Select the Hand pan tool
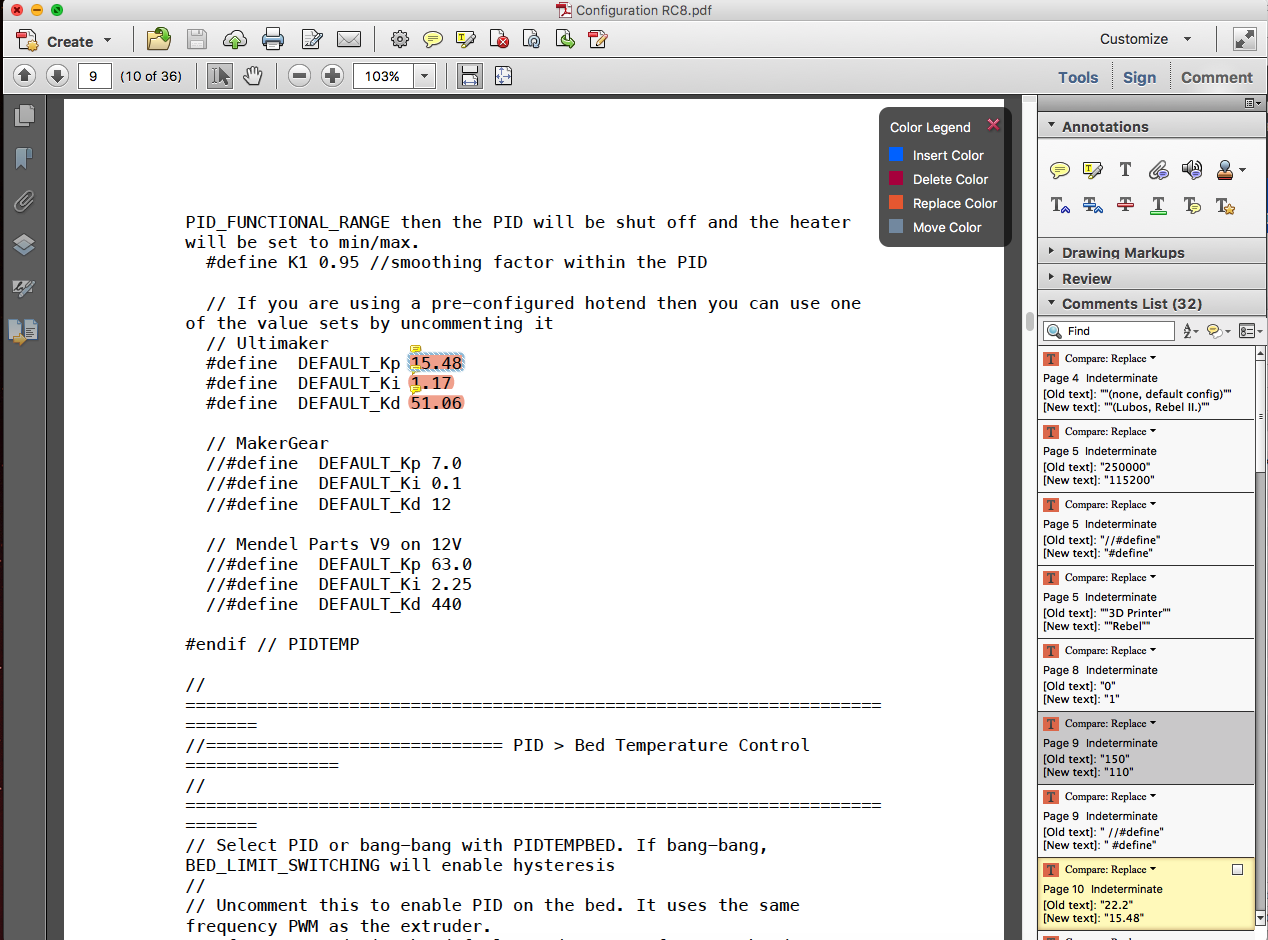 pos(253,76)
